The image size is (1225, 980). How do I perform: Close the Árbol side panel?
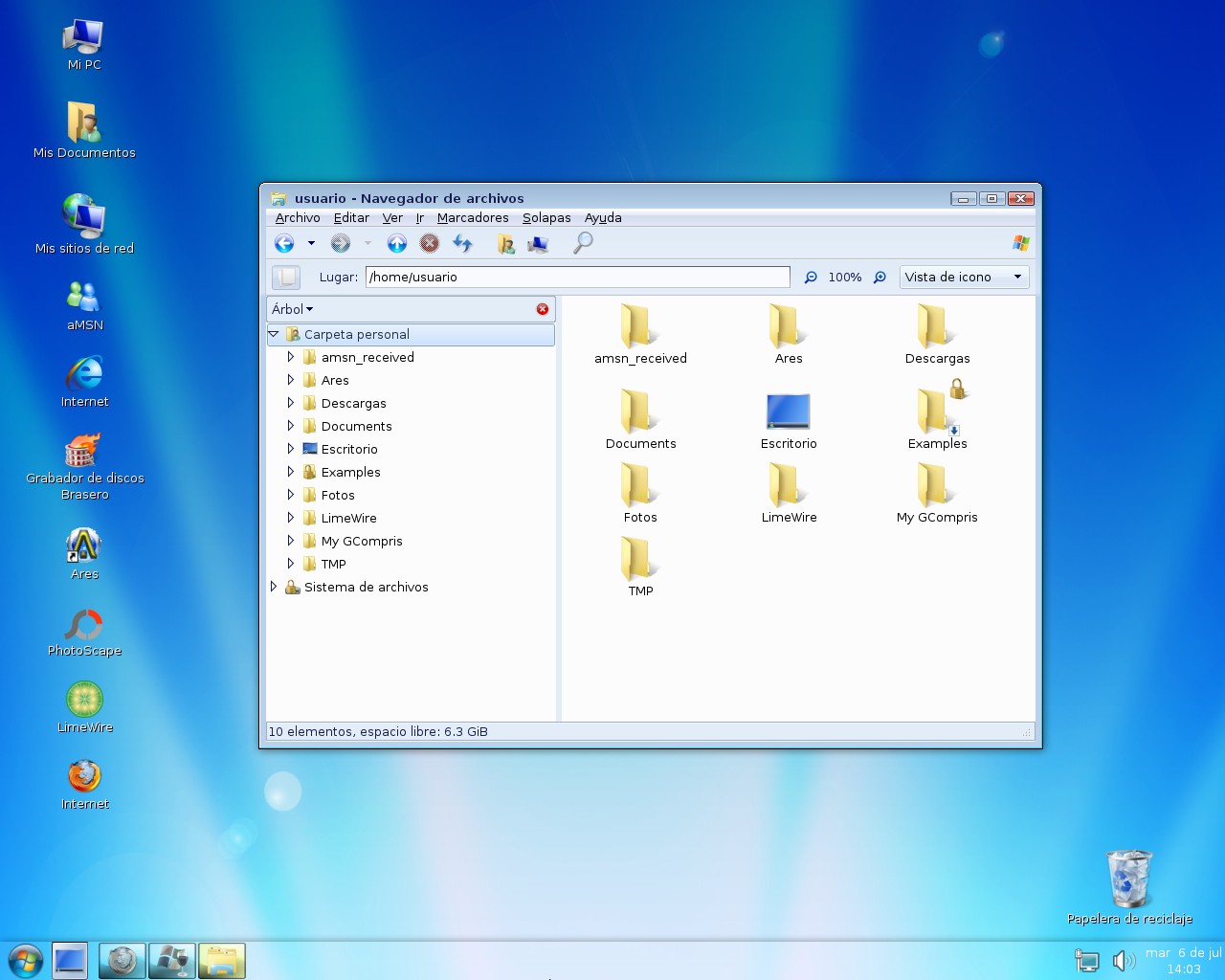(543, 309)
